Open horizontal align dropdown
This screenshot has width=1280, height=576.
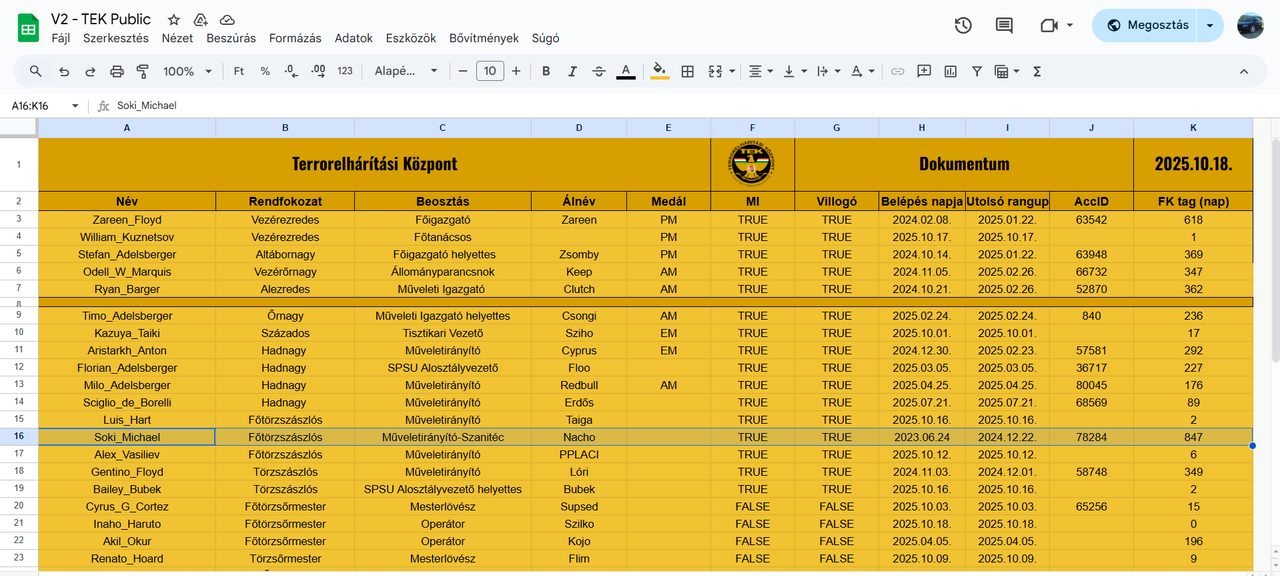(761, 71)
